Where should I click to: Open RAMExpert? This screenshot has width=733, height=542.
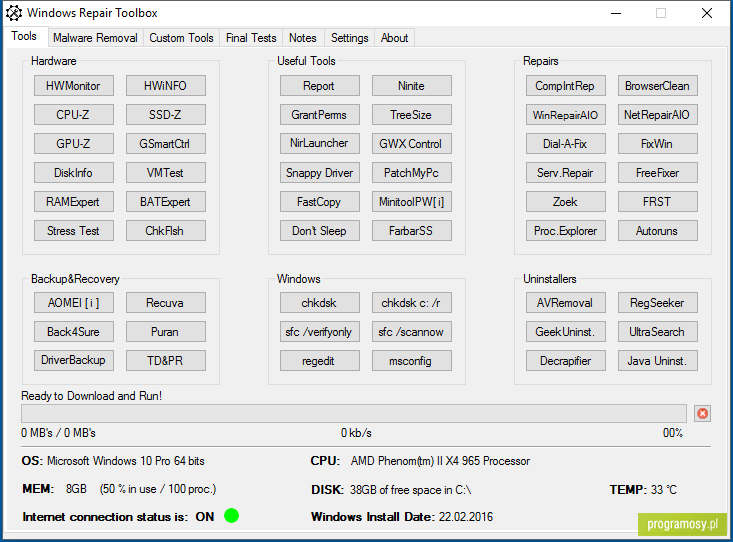tap(73, 202)
